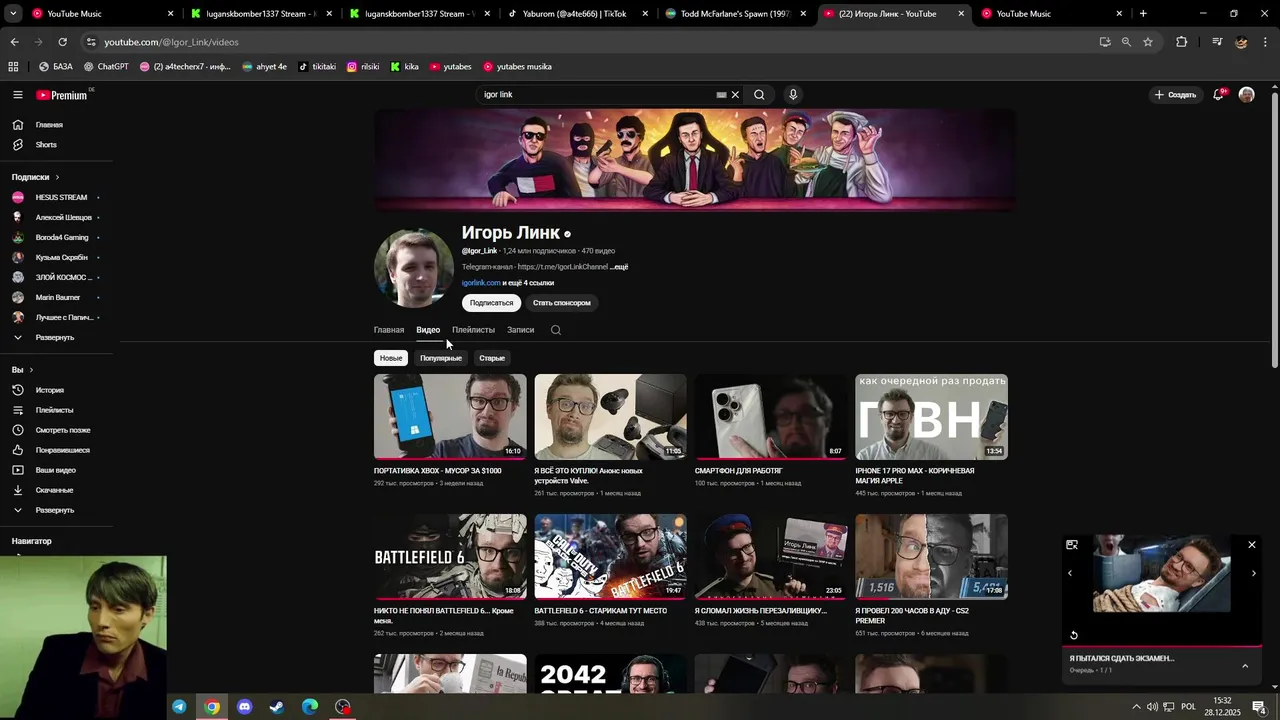
Task: Click the Chrome address bar
Action: point(590,42)
